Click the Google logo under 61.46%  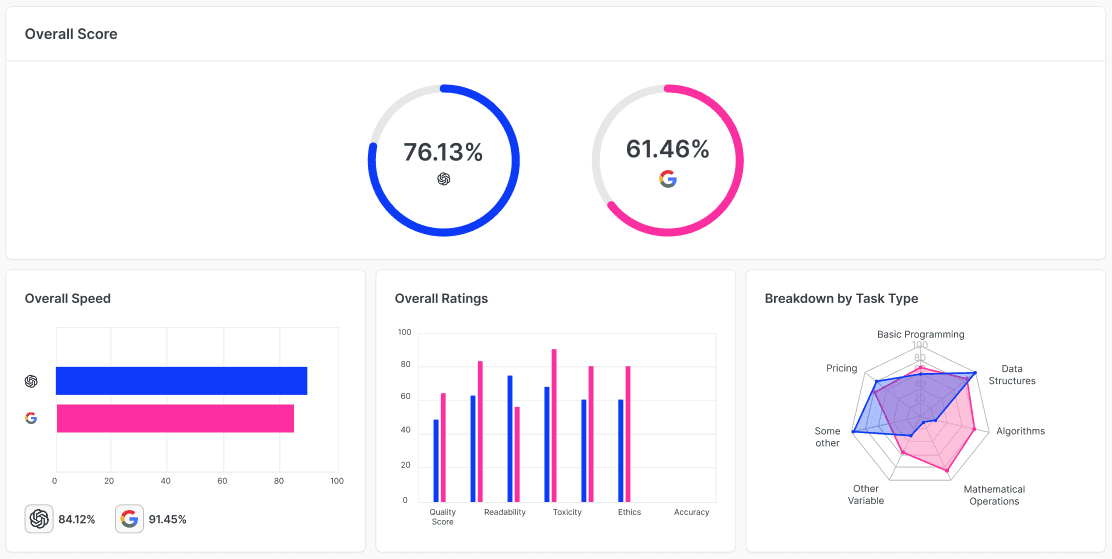point(668,179)
